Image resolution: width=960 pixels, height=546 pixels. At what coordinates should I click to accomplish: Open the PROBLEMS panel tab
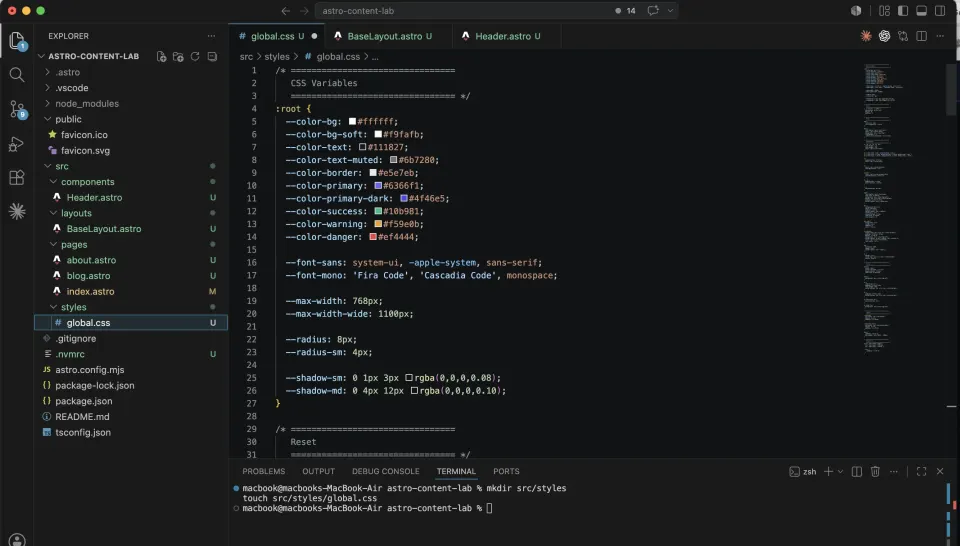263,471
